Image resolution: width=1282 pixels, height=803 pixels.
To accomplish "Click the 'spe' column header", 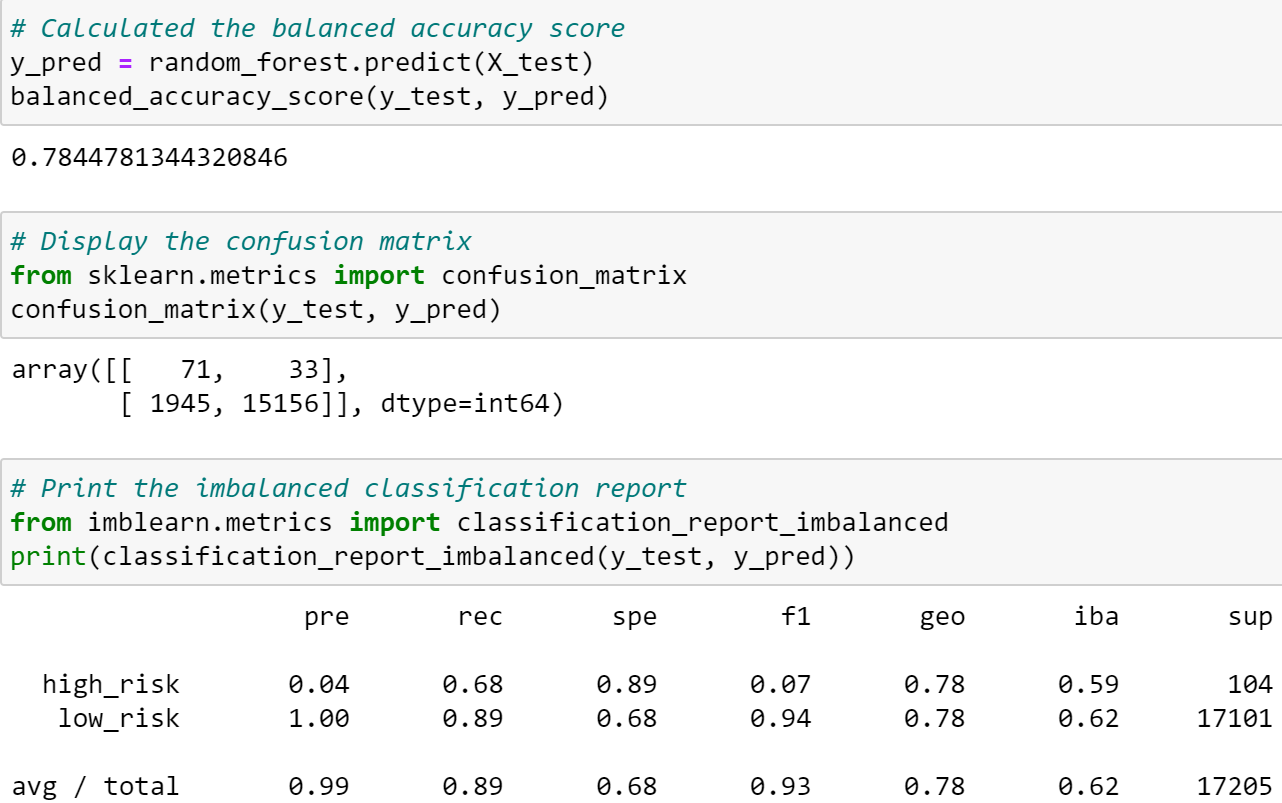I will (634, 618).
